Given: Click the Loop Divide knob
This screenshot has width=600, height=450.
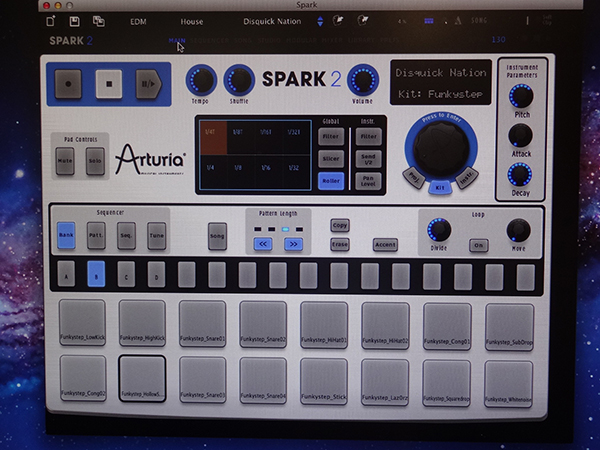Looking at the screenshot, I should [439, 230].
